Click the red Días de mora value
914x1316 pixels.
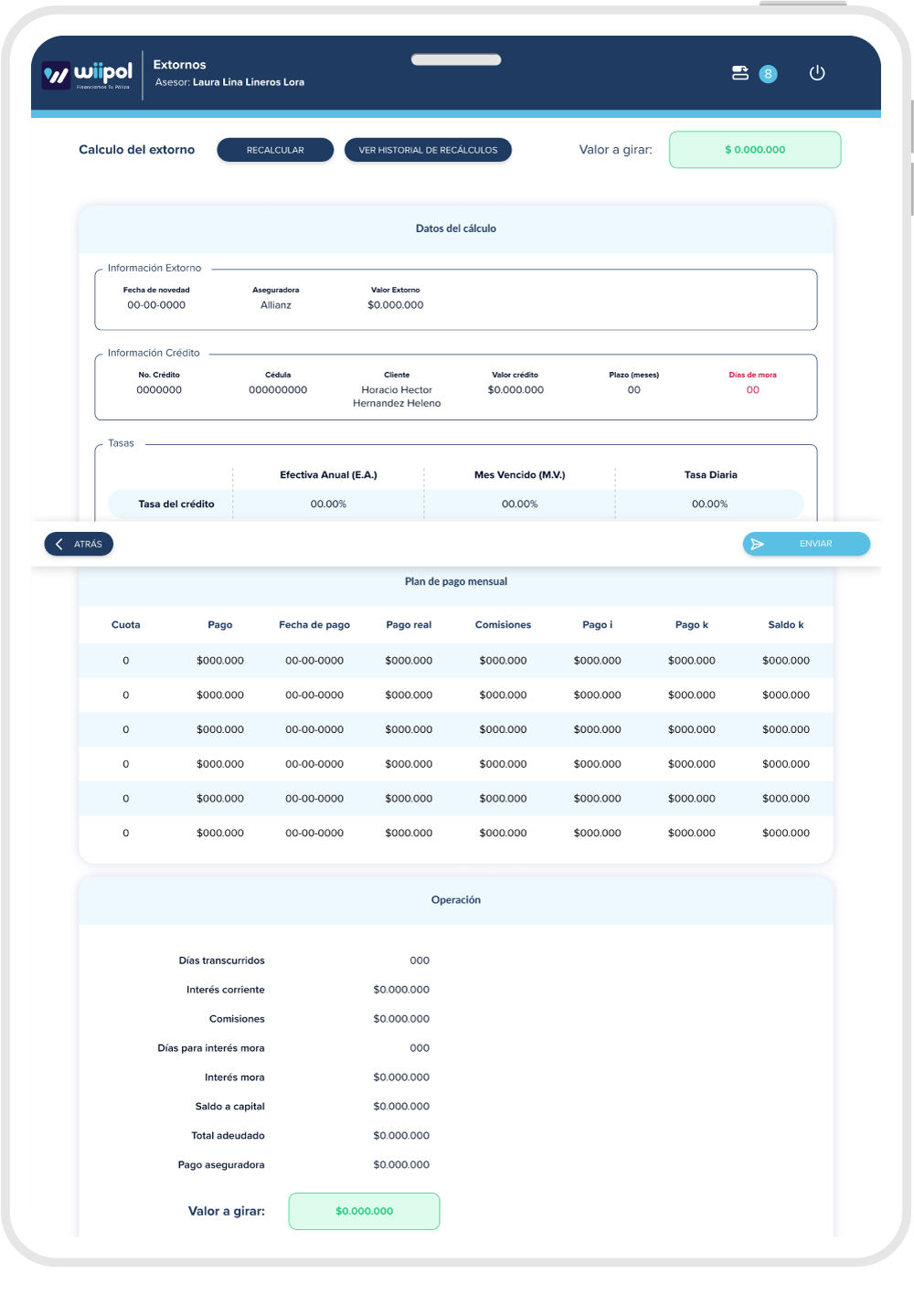(x=752, y=390)
